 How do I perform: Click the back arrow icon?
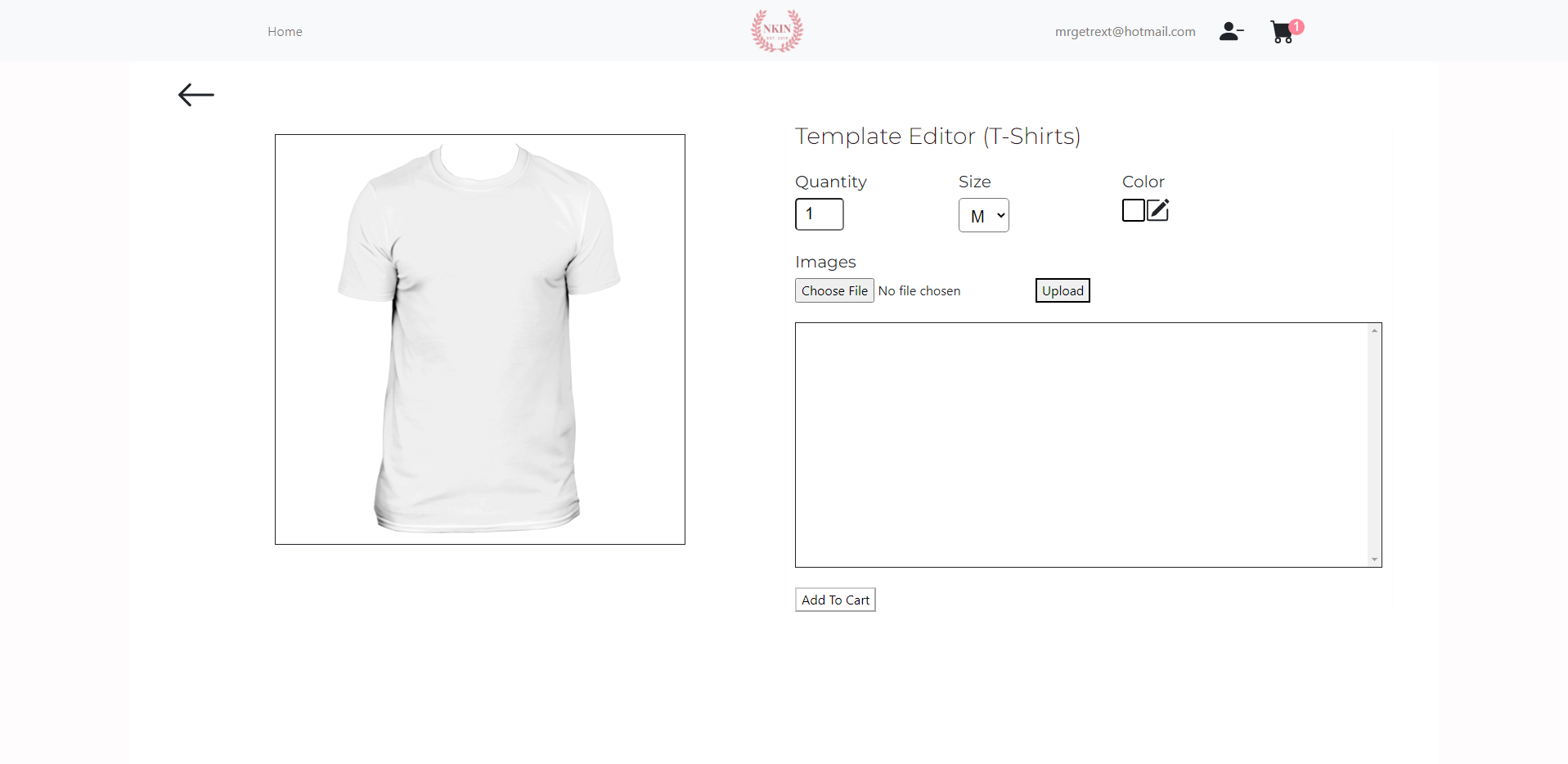pyautogui.click(x=196, y=95)
